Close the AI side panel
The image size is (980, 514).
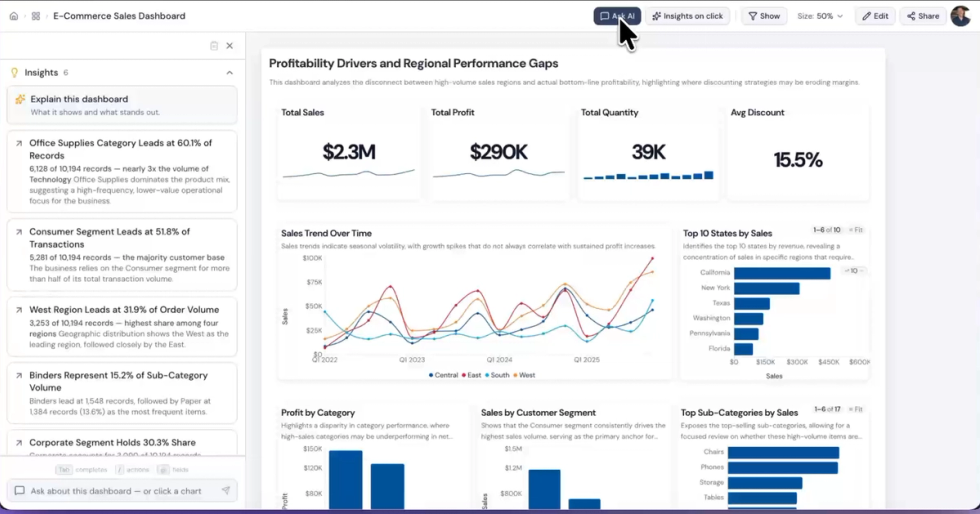click(x=229, y=46)
